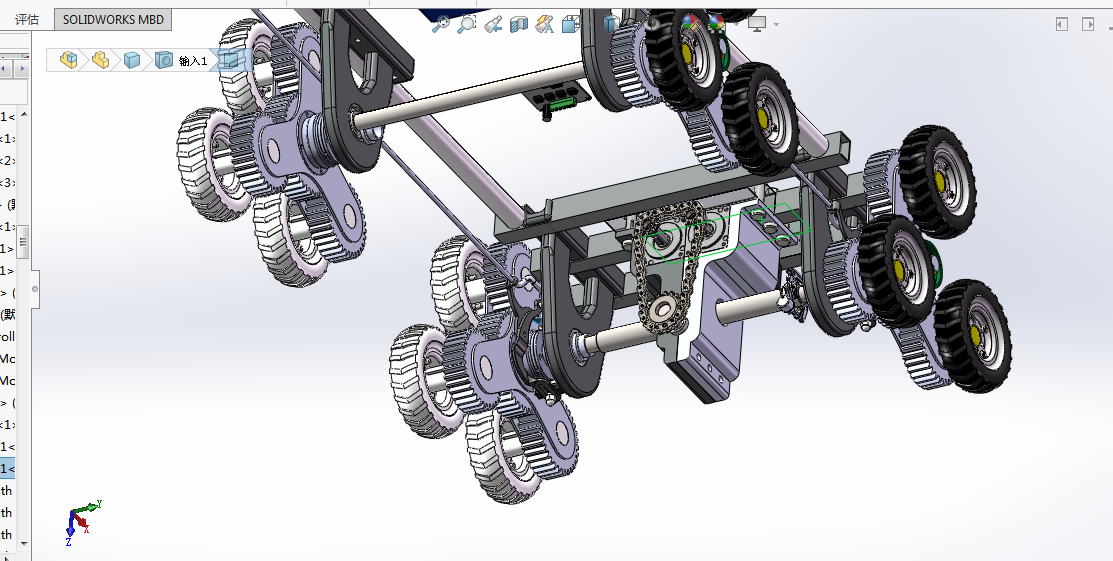Viewport: 1113px width, 561px height.
Task: Click the feature tree scrollbar down arrow
Action: tap(24, 543)
